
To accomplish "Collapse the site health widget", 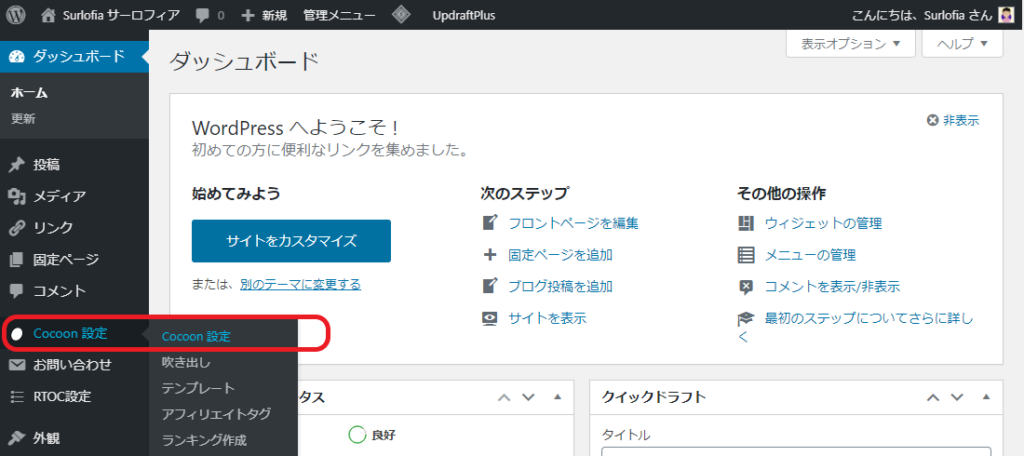I will (557, 397).
